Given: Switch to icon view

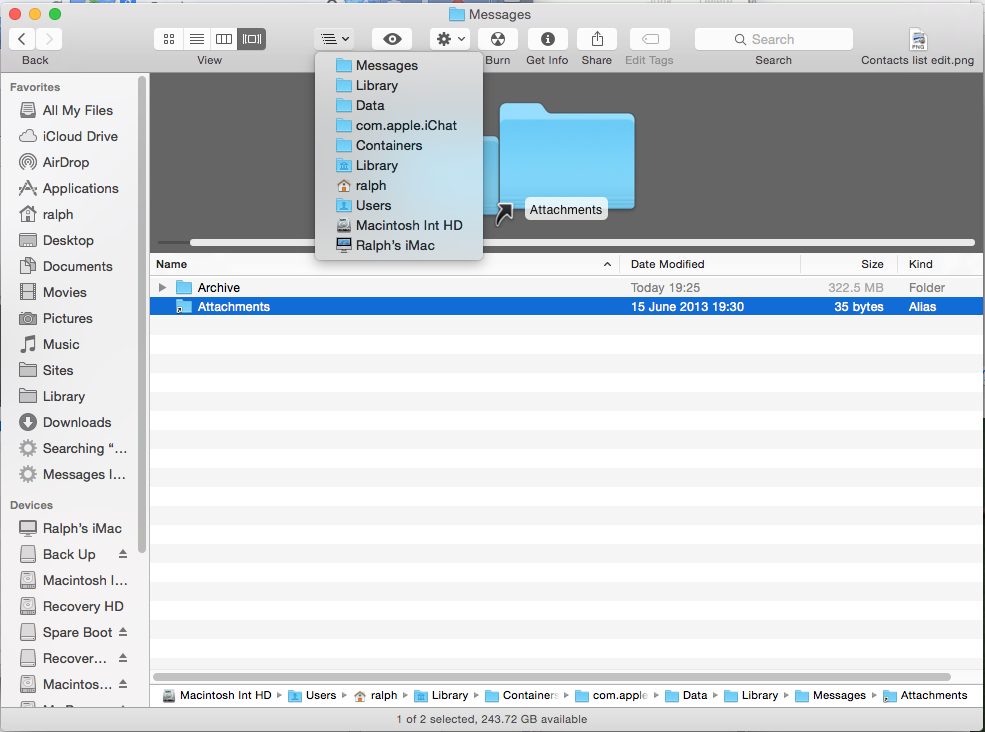Looking at the screenshot, I should [168, 39].
